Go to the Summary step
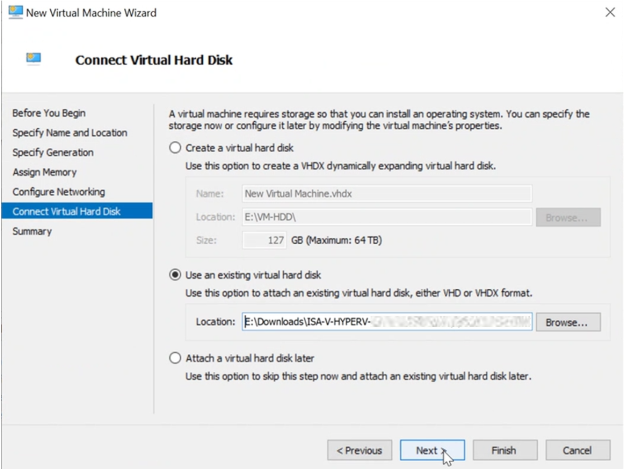This screenshot has height=469, width=624. pyautogui.click(x=32, y=231)
